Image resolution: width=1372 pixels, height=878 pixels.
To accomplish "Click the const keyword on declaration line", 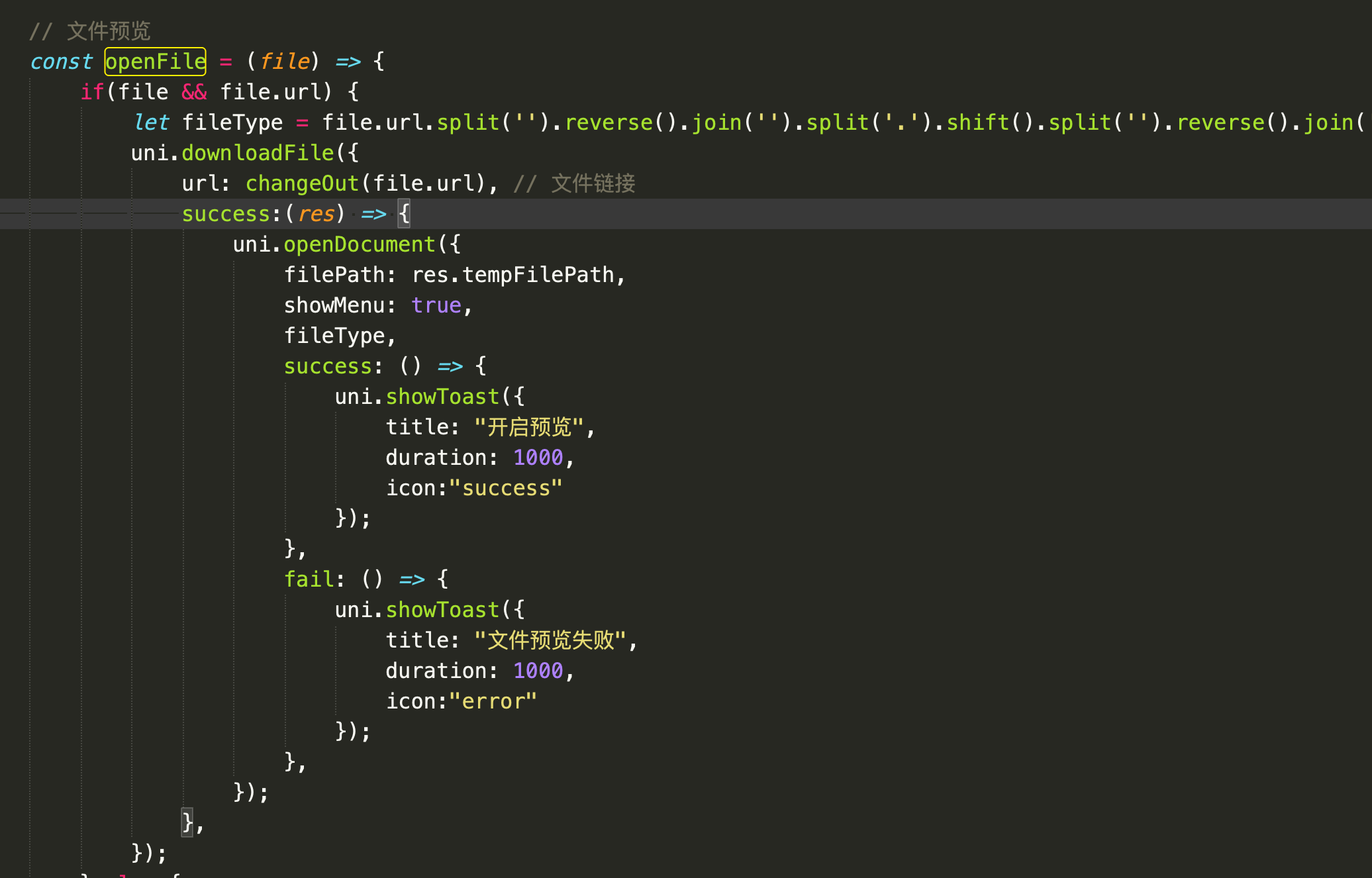I will (x=61, y=62).
